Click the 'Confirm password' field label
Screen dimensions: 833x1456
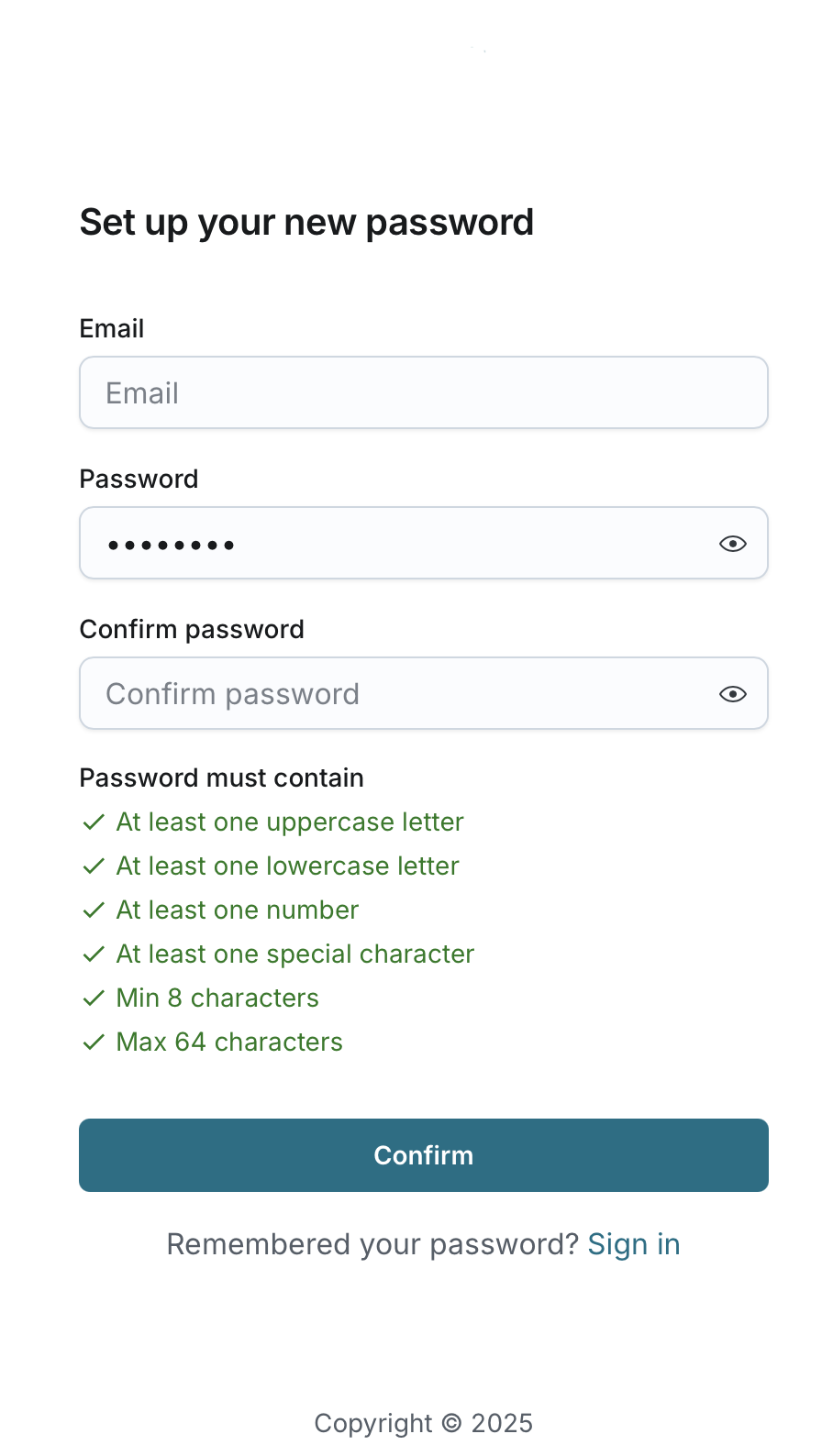point(192,629)
